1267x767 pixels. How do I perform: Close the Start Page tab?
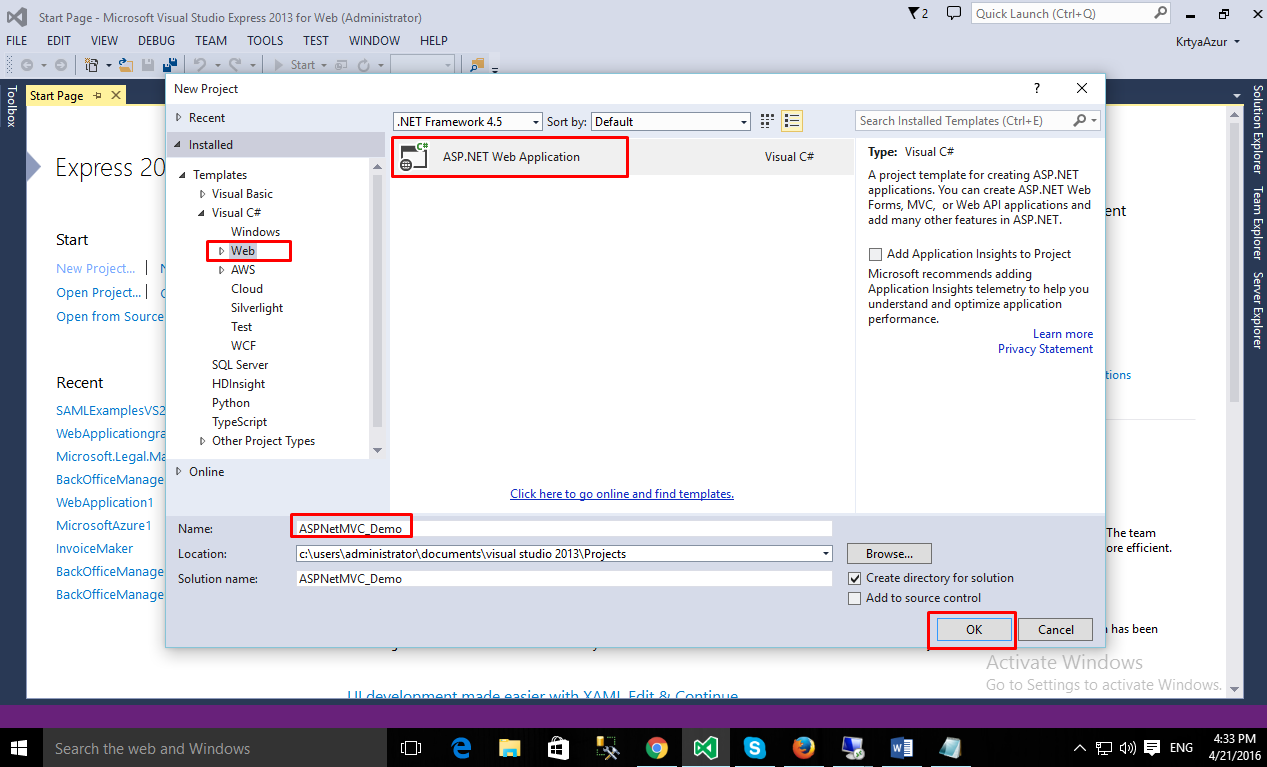point(115,96)
